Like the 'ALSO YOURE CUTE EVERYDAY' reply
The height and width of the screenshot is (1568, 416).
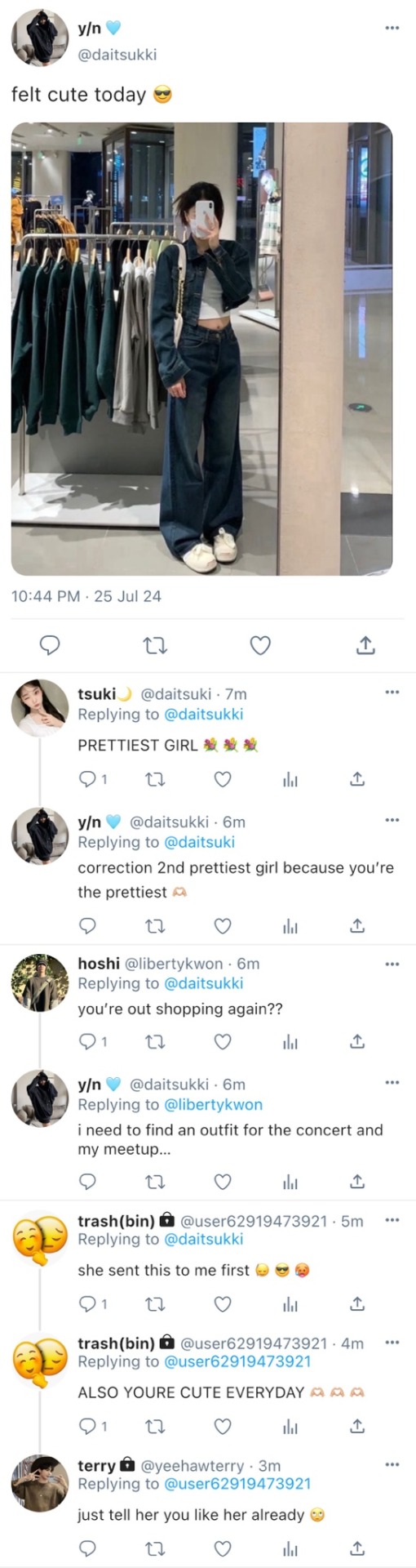(223, 1426)
